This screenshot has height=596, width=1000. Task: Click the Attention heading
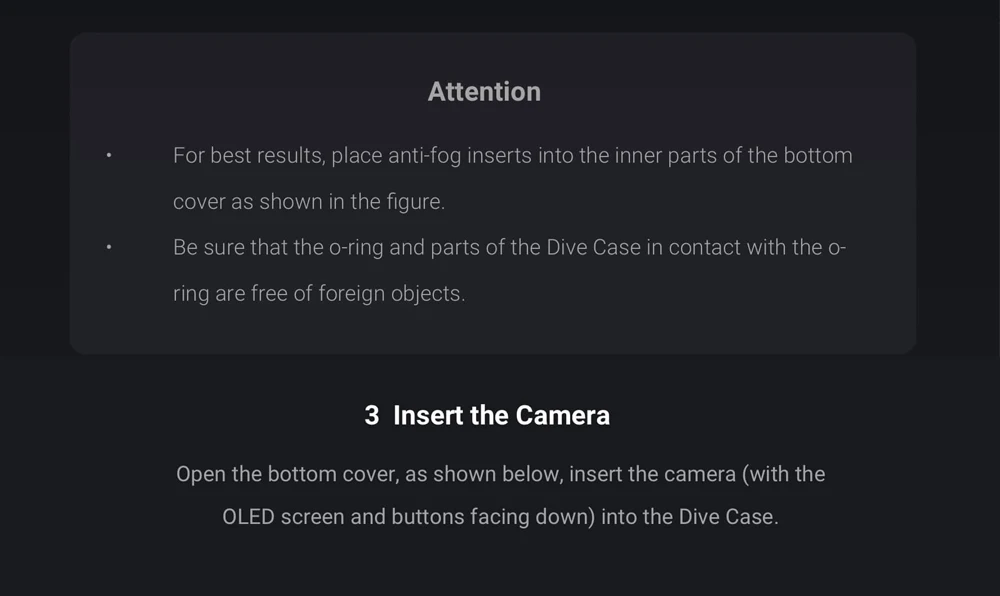click(x=484, y=92)
